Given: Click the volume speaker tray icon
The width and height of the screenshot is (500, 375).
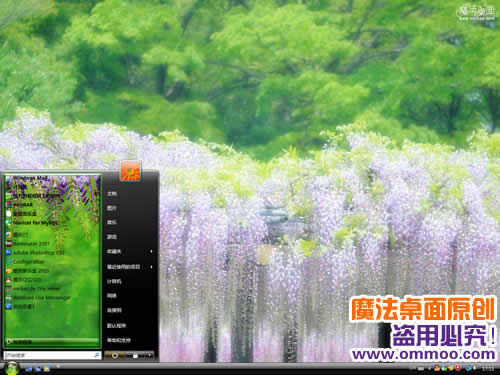Looking at the screenshot, I should coord(474,368).
